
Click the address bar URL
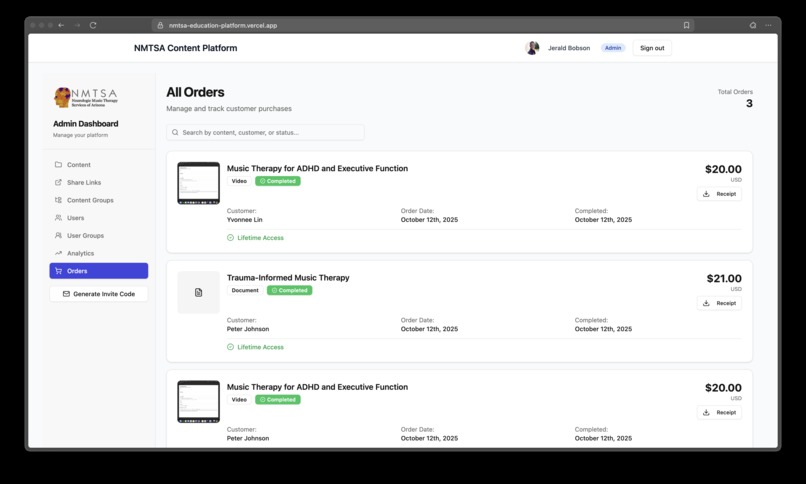223,25
